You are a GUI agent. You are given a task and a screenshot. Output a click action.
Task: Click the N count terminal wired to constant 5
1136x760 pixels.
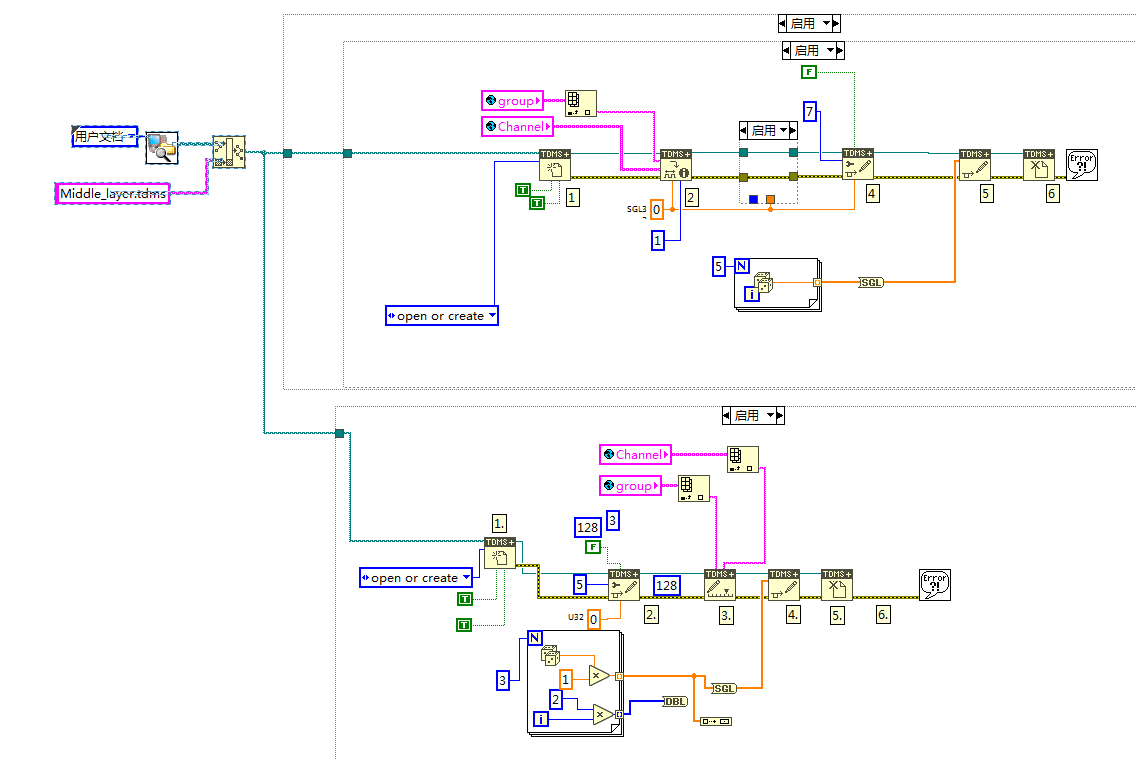742,266
